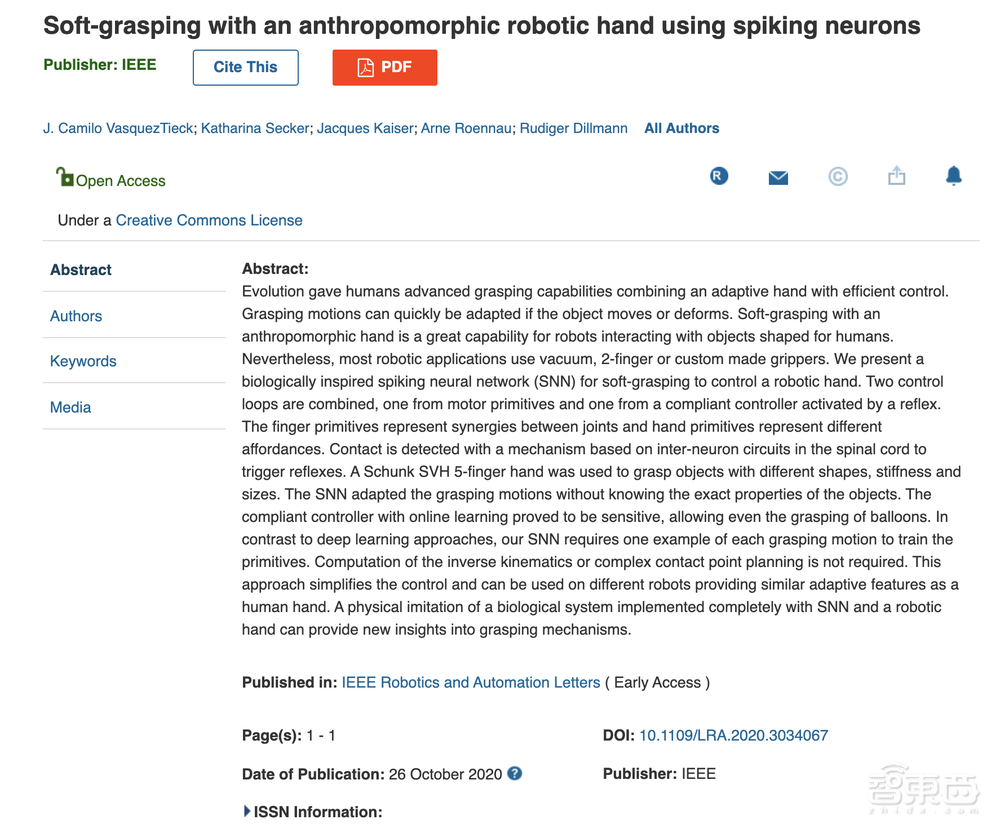Open author Katharina Secker's profile link
1000x833 pixels.
pos(255,128)
